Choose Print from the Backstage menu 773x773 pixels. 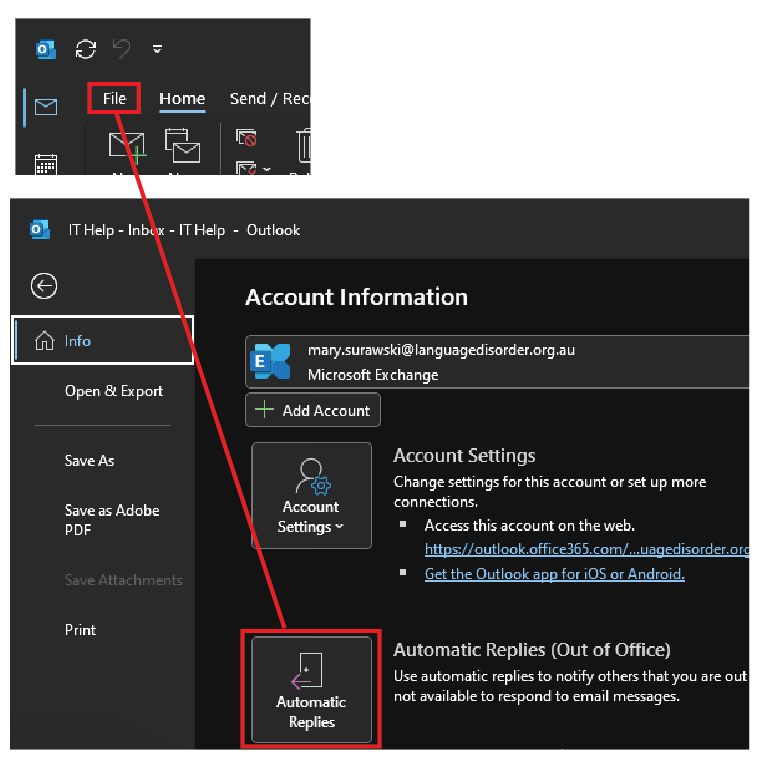[81, 630]
